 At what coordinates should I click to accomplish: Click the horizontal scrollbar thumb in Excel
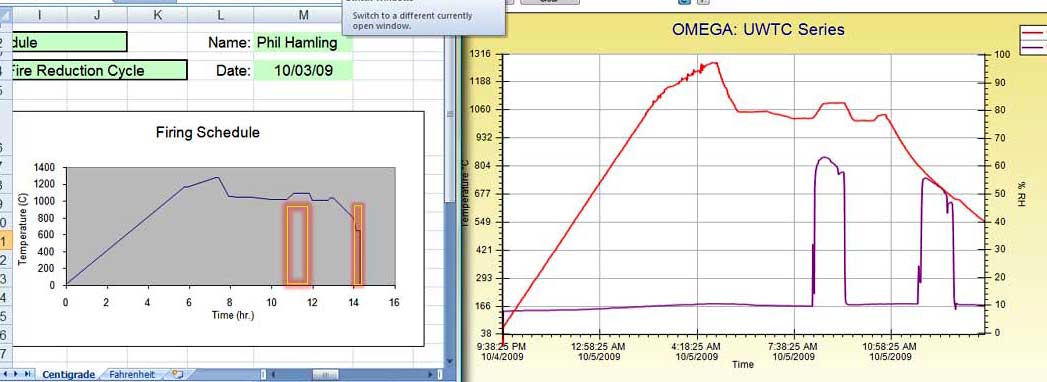(x=325, y=375)
